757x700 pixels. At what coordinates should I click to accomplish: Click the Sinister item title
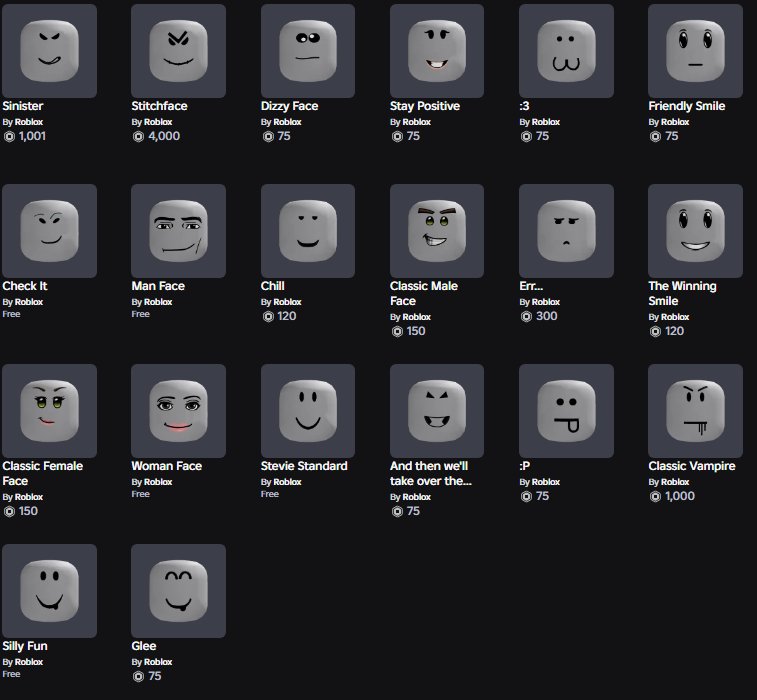pyautogui.click(x=23, y=106)
